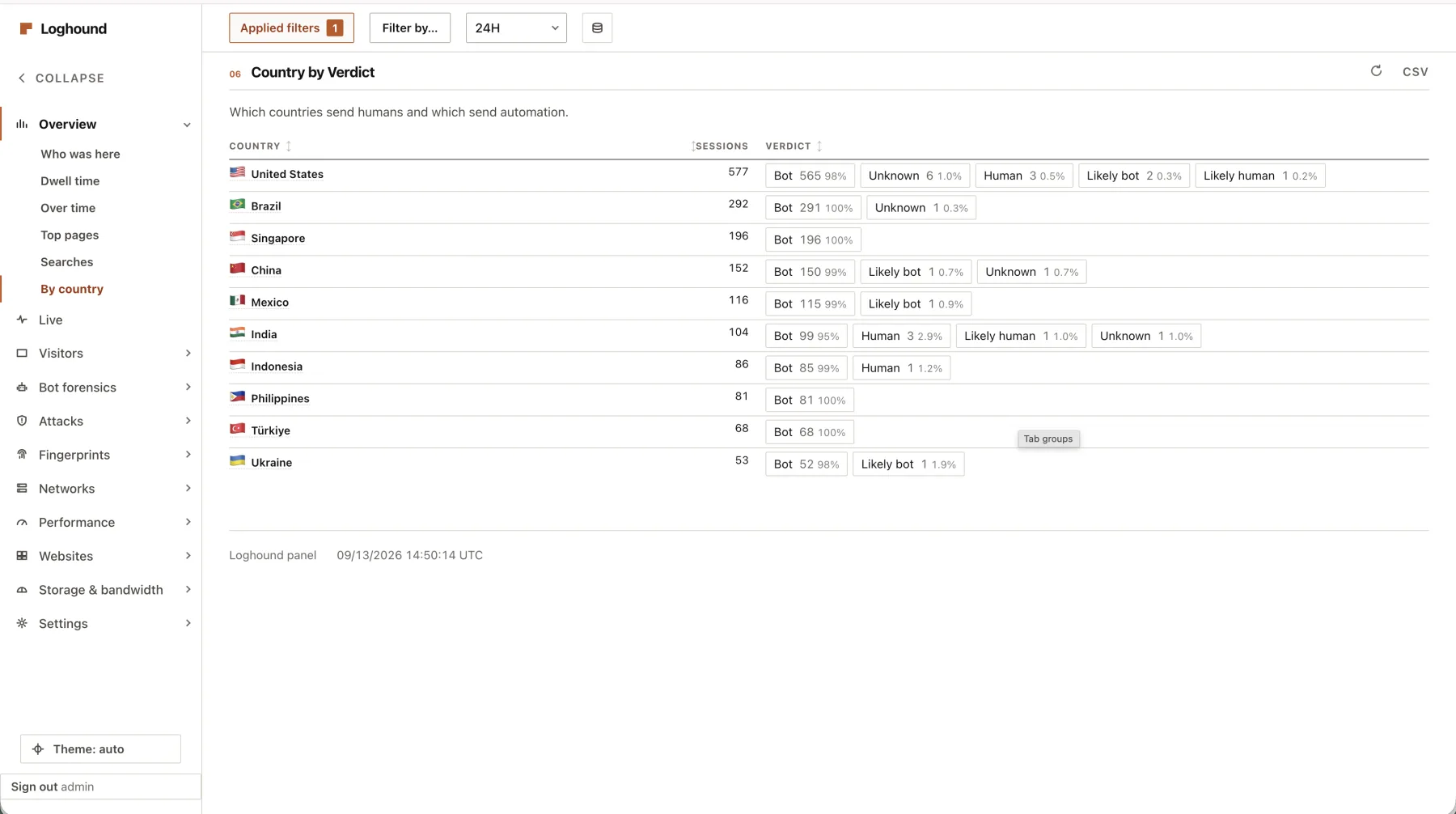Expand the Visitors submenu chevron
The height and width of the screenshot is (814, 1456).
point(188,354)
